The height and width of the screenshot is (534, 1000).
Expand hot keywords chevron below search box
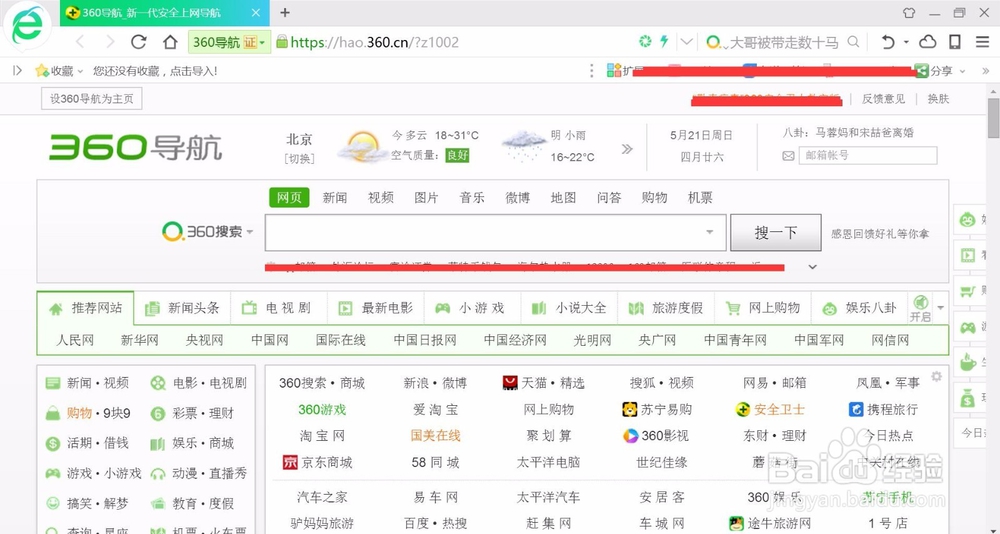pyautogui.click(x=812, y=267)
